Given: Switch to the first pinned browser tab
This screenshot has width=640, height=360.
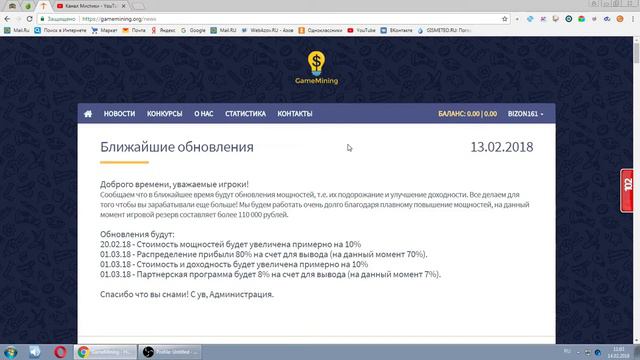Looking at the screenshot, I should [x=12, y=6].
